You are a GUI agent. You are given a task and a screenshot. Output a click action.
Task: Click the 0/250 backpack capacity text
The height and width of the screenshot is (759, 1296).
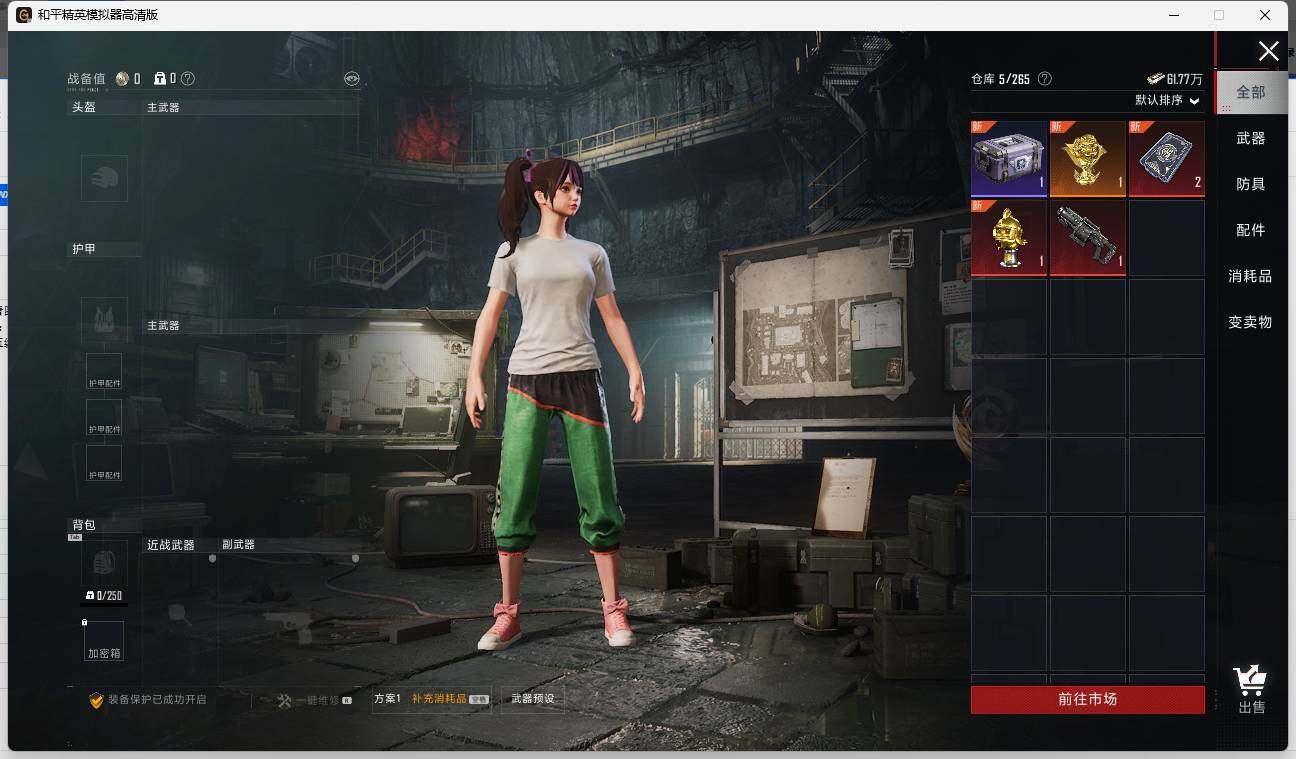coord(104,596)
